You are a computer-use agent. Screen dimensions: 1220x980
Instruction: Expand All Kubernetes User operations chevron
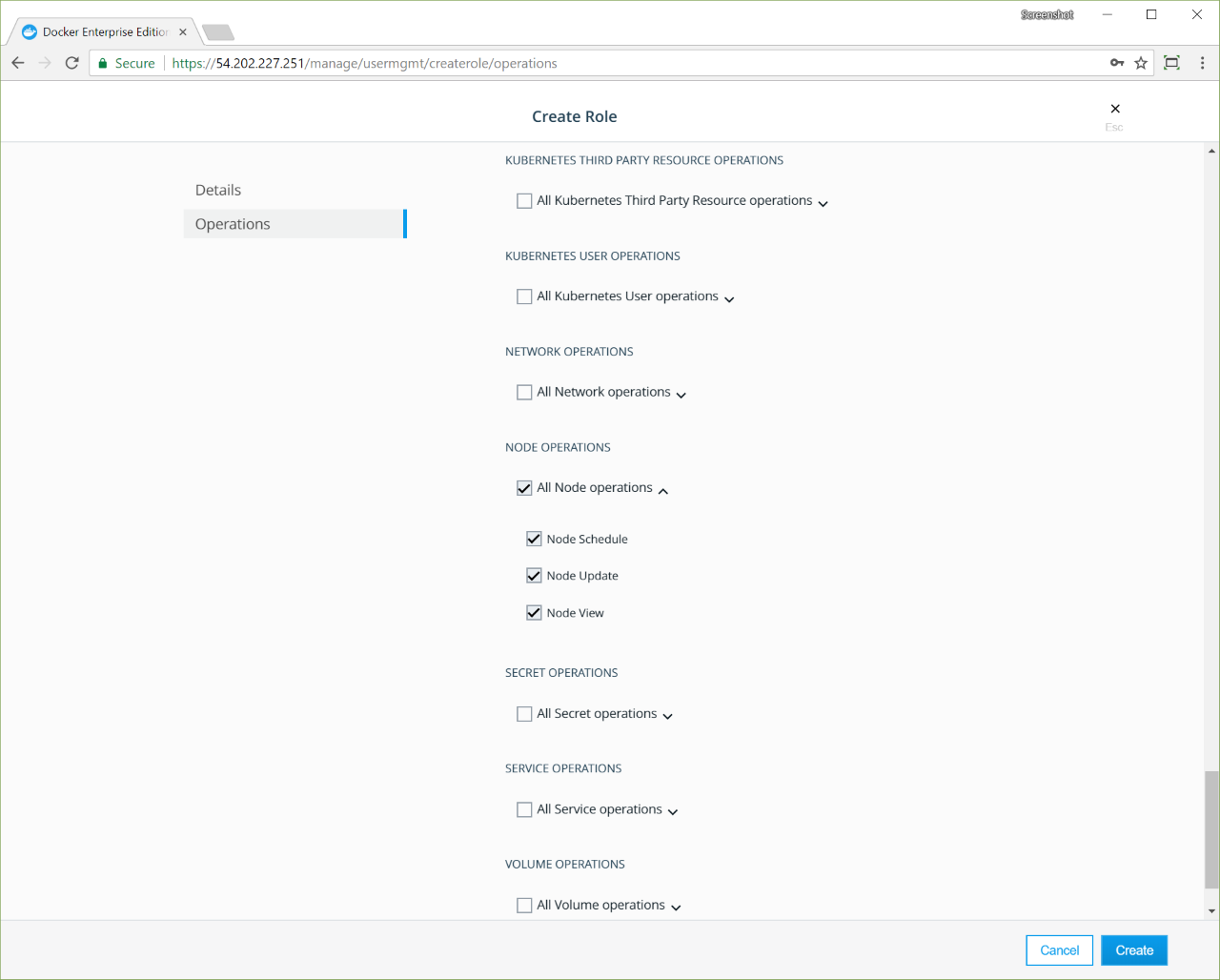click(729, 298)
